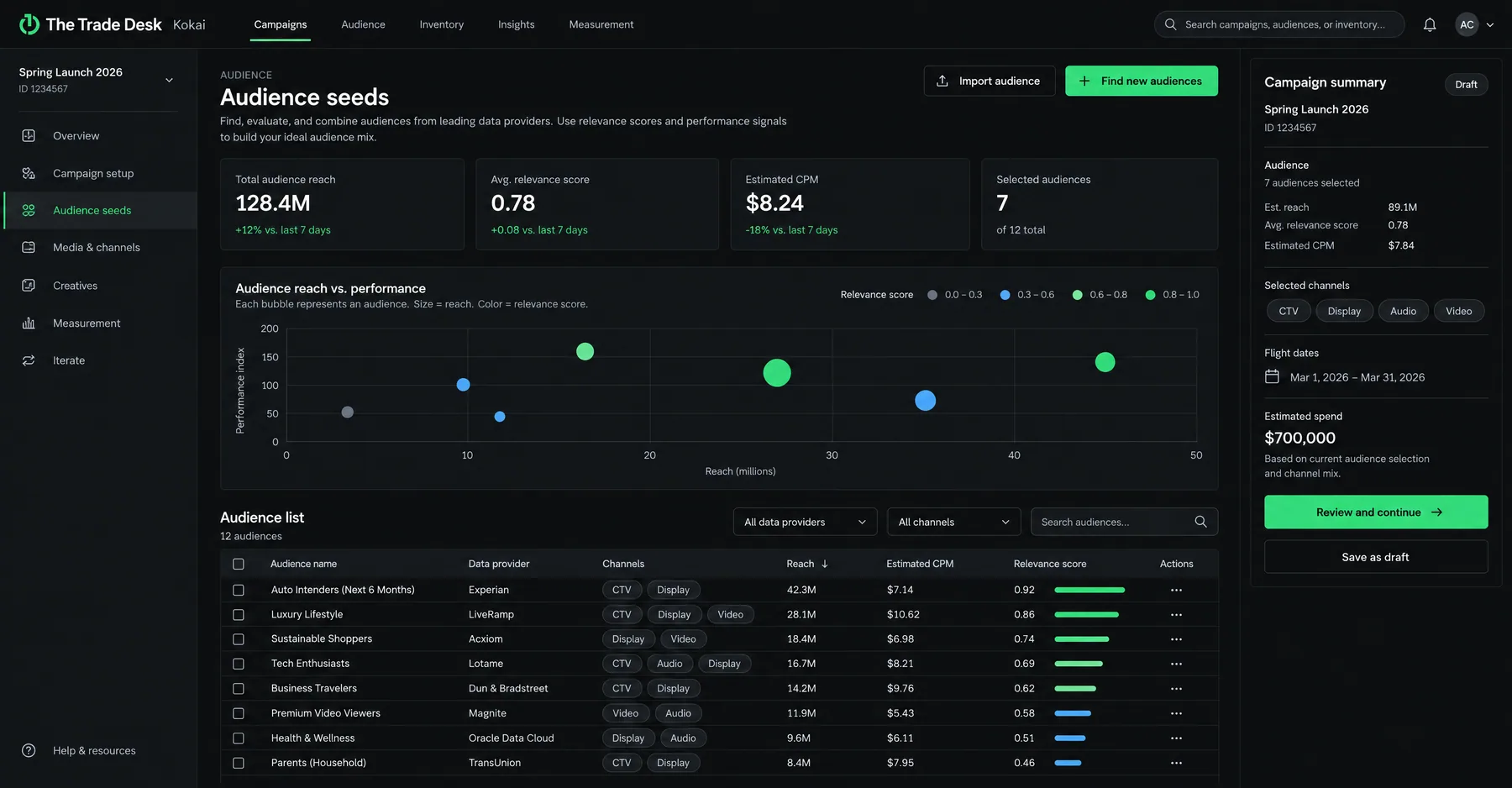
Task: Click the Creatives sidebar icon
Action: tap(29, 286)
